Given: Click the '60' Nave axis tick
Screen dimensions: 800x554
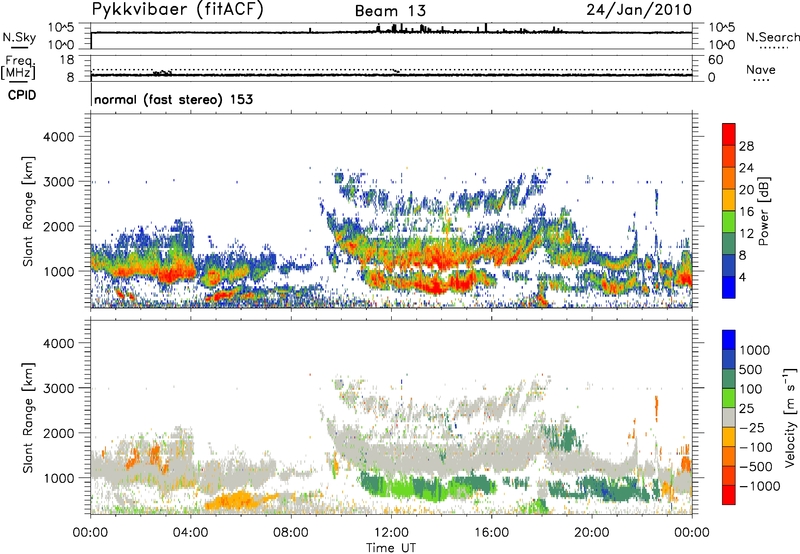Looking at the screenshot, I should click(715, 60).
